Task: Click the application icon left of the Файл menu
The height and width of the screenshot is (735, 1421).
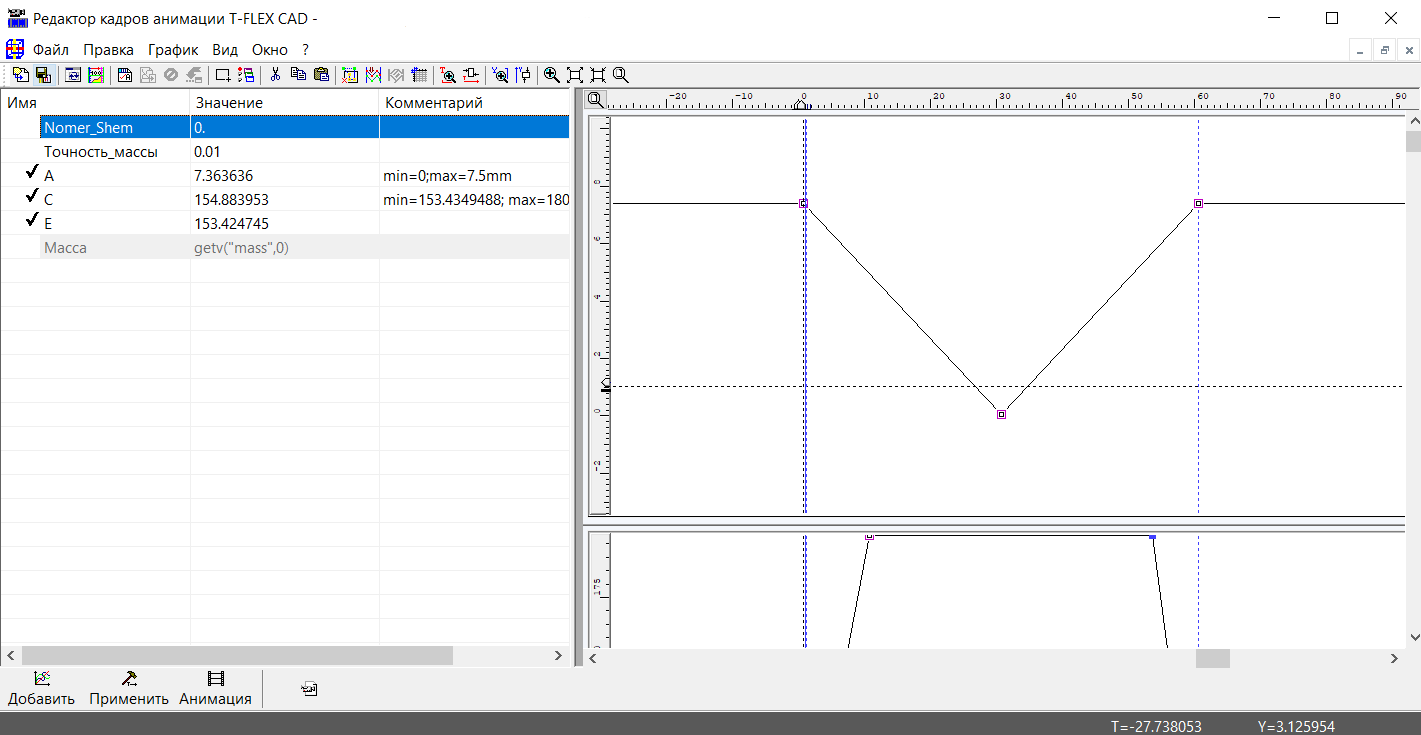Action: (15, 49)
